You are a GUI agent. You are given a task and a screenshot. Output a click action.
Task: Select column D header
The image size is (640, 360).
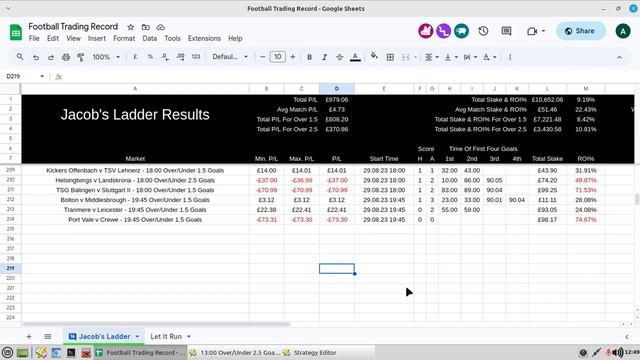(x=337, y=89)
